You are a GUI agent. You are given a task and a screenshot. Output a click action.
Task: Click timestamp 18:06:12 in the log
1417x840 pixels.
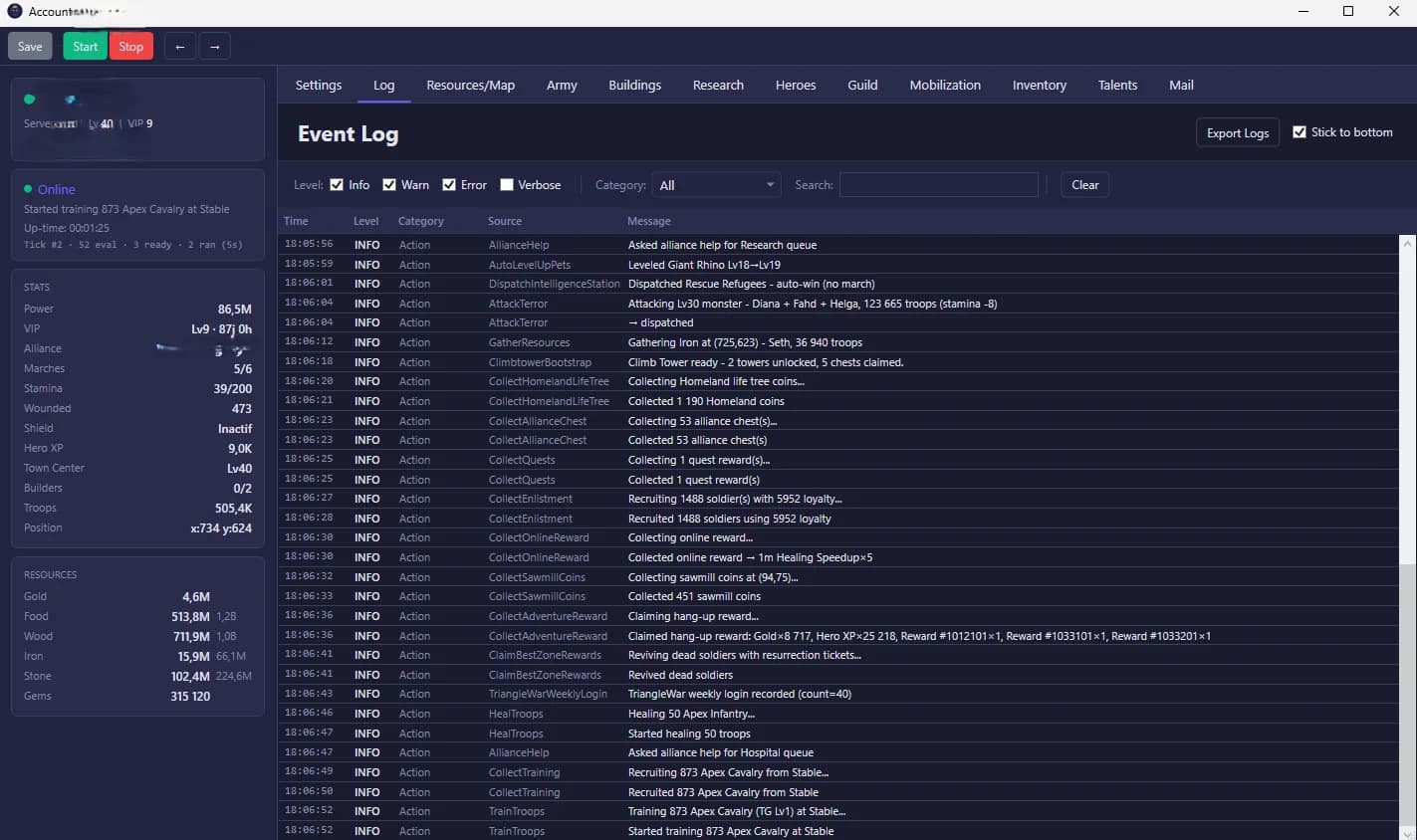(309, 341)
